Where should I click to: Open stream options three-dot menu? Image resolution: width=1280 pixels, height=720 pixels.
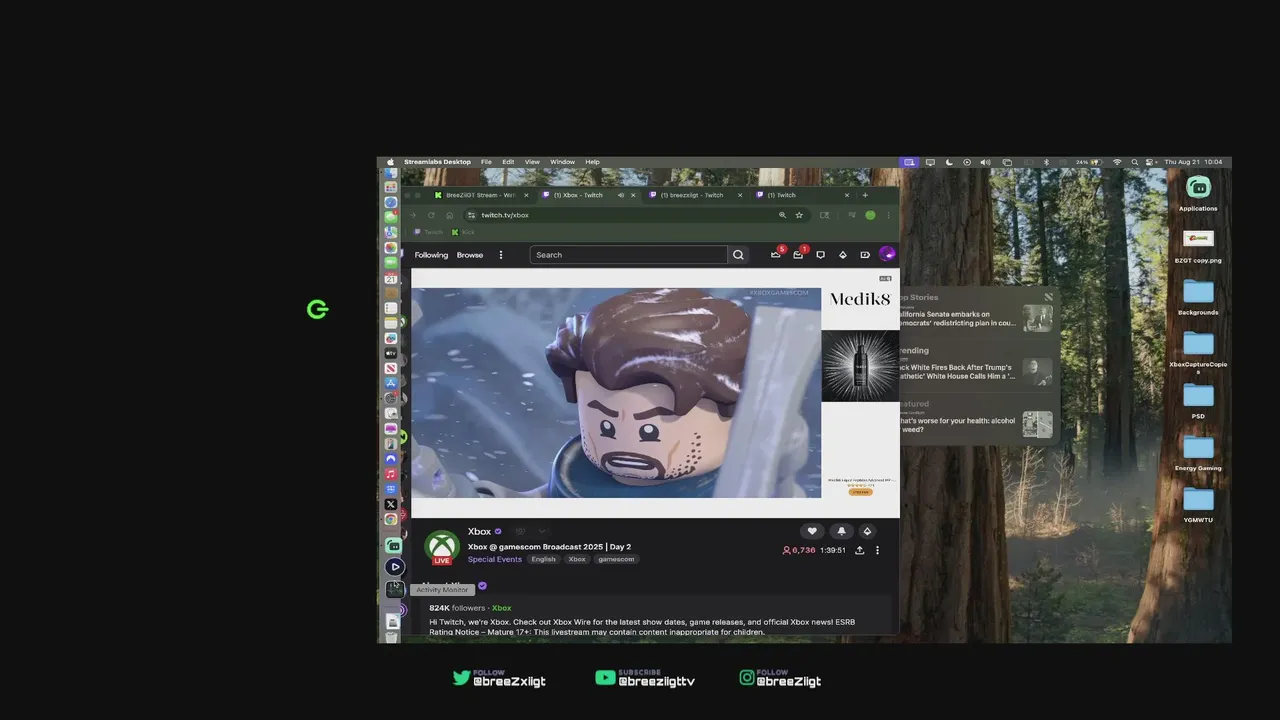877,550
